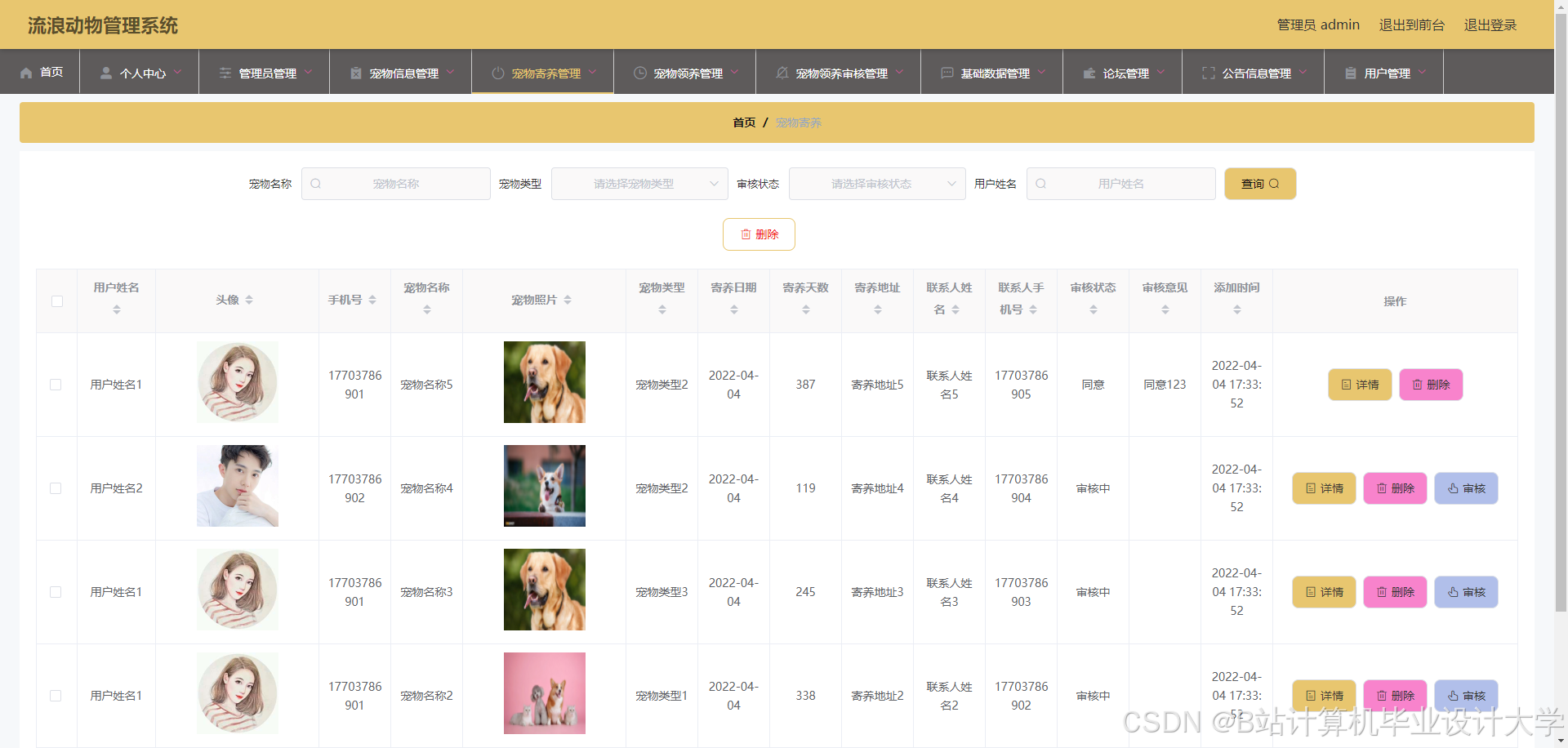The image size is (1568, 748).
Task: Sort by 用户姓名 column arrows
Action: pos(117,309)
